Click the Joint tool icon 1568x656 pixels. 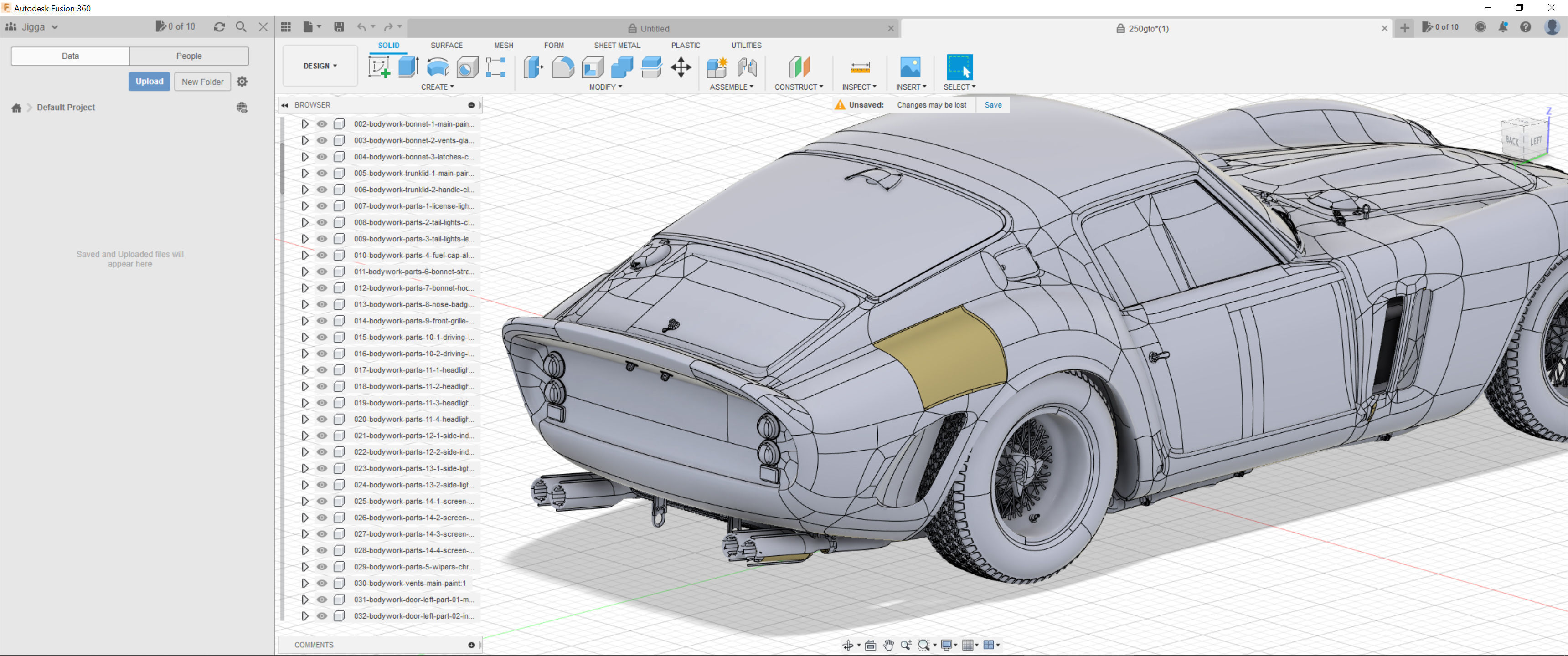coord(747,67)
